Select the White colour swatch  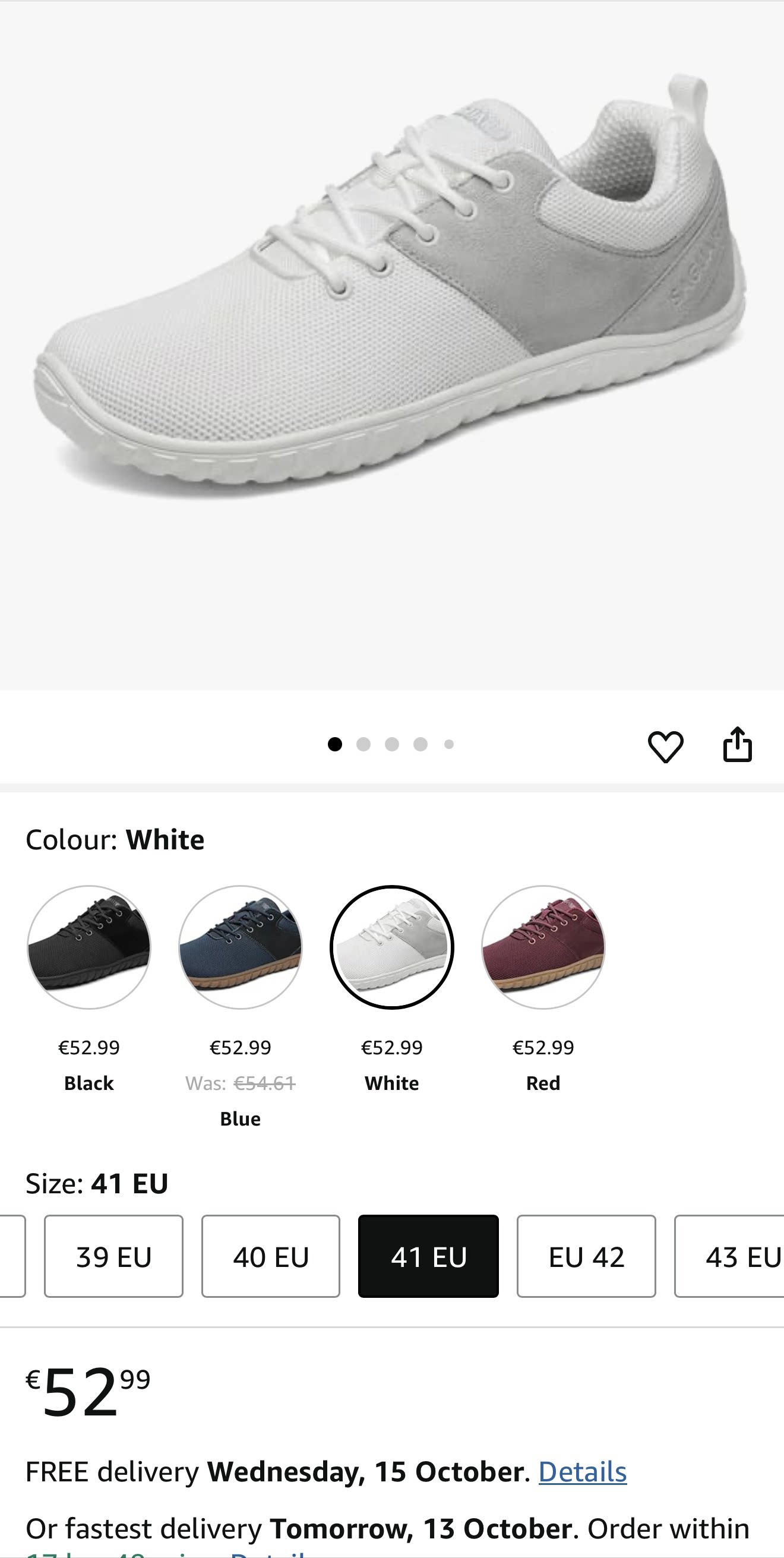391,947
